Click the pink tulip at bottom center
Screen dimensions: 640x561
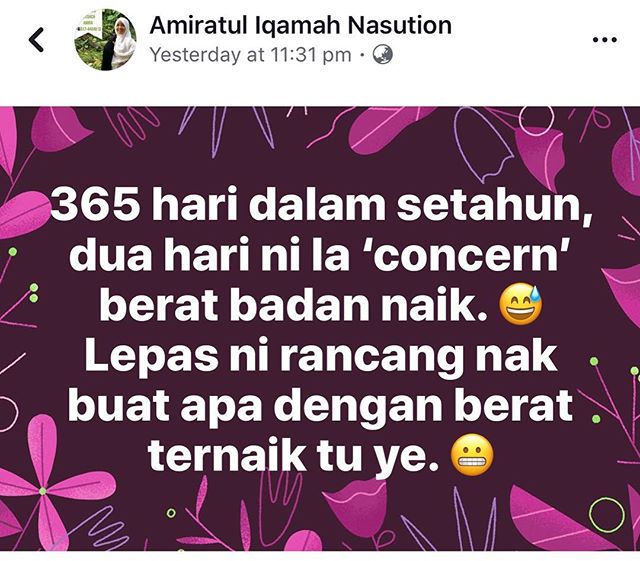pos(354,505)
